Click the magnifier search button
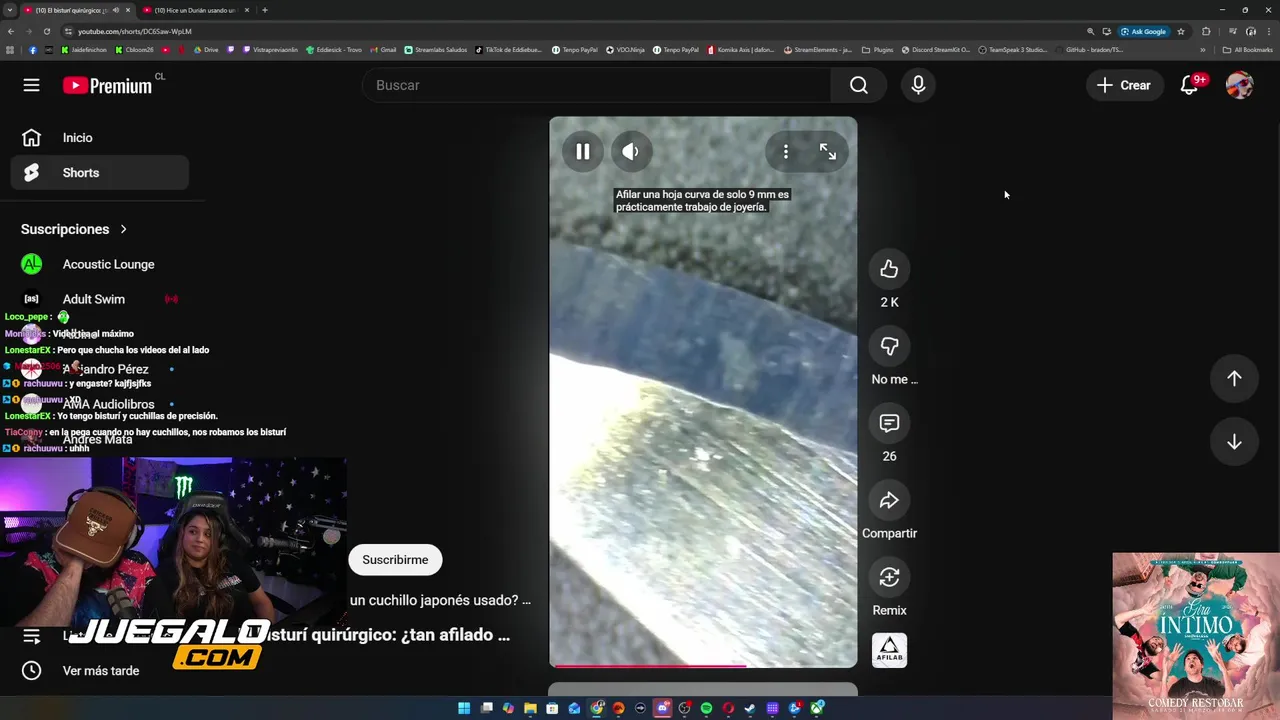 [x=859, y=85]
